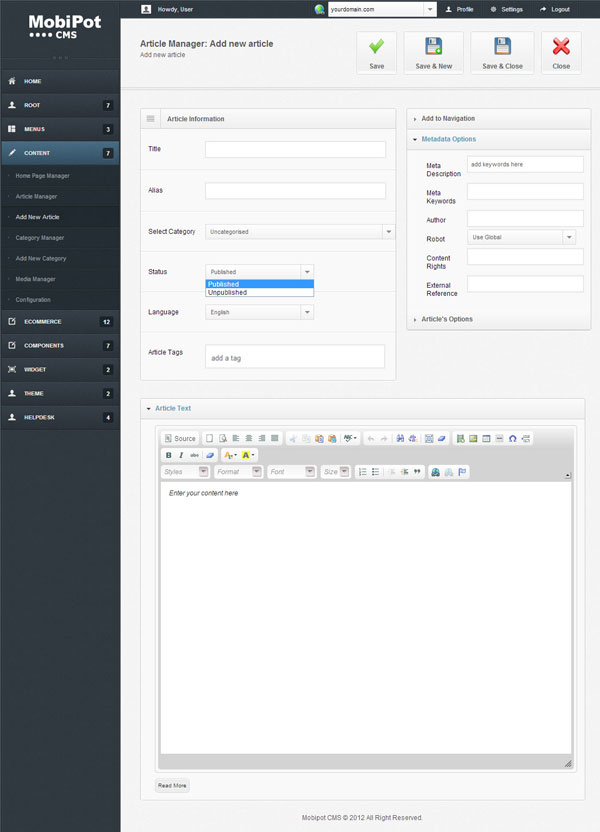This screenshot has height=832, width=600.
Task: Open the Components sidebar section
Action: pos(60,345)
